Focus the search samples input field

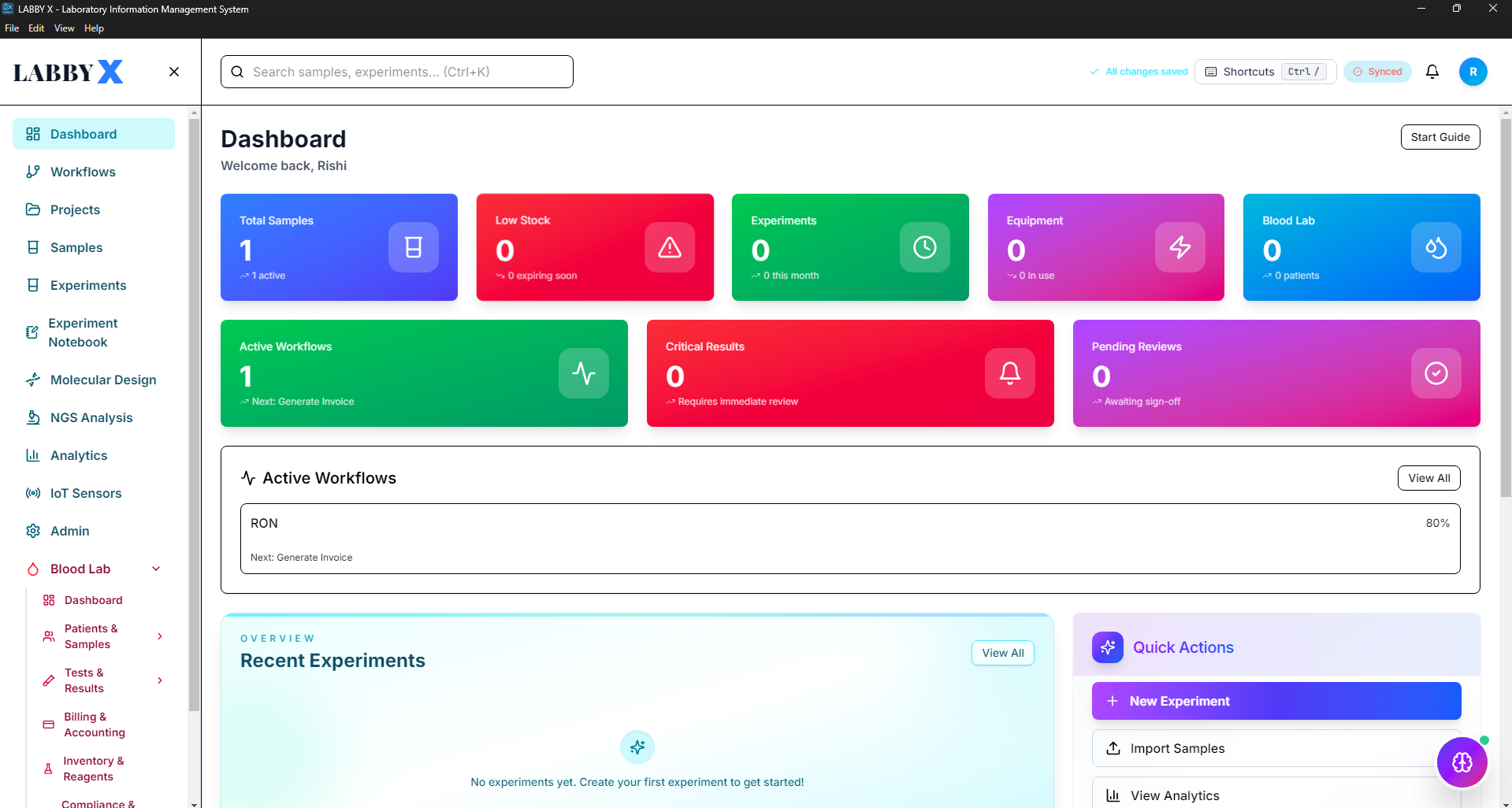click(407, 72)
